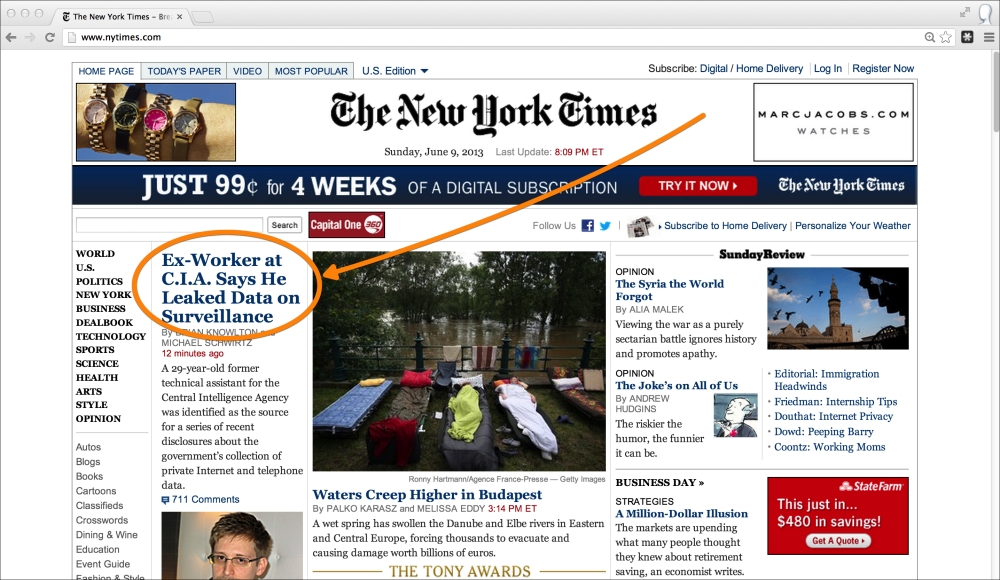The image size is (1000, 580).
Task: Reload the page with refresh icon
Action: 50,38
